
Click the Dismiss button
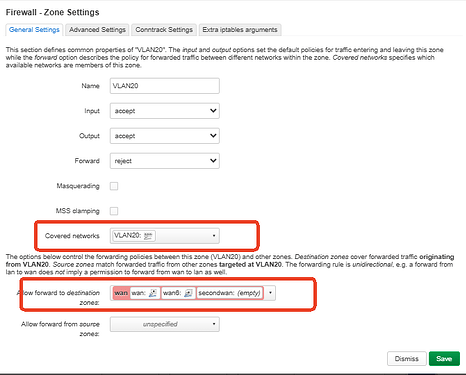coord(407,359)
